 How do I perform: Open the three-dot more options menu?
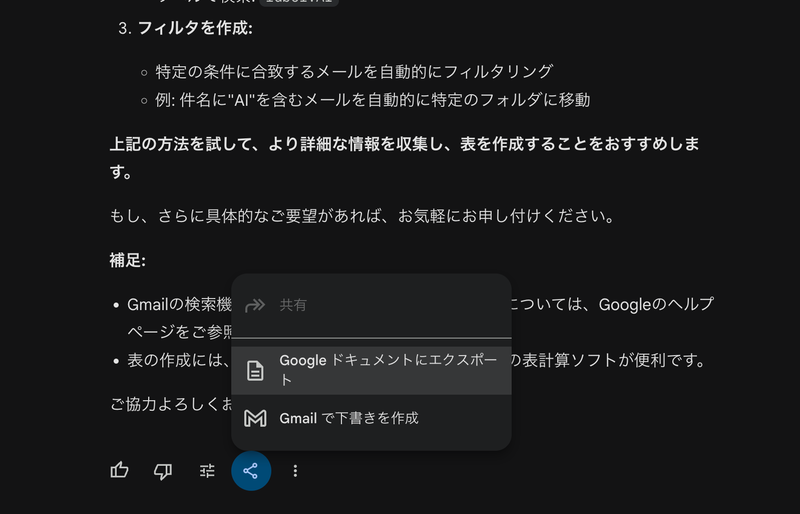pyautogui.click(x=295, y=470)
